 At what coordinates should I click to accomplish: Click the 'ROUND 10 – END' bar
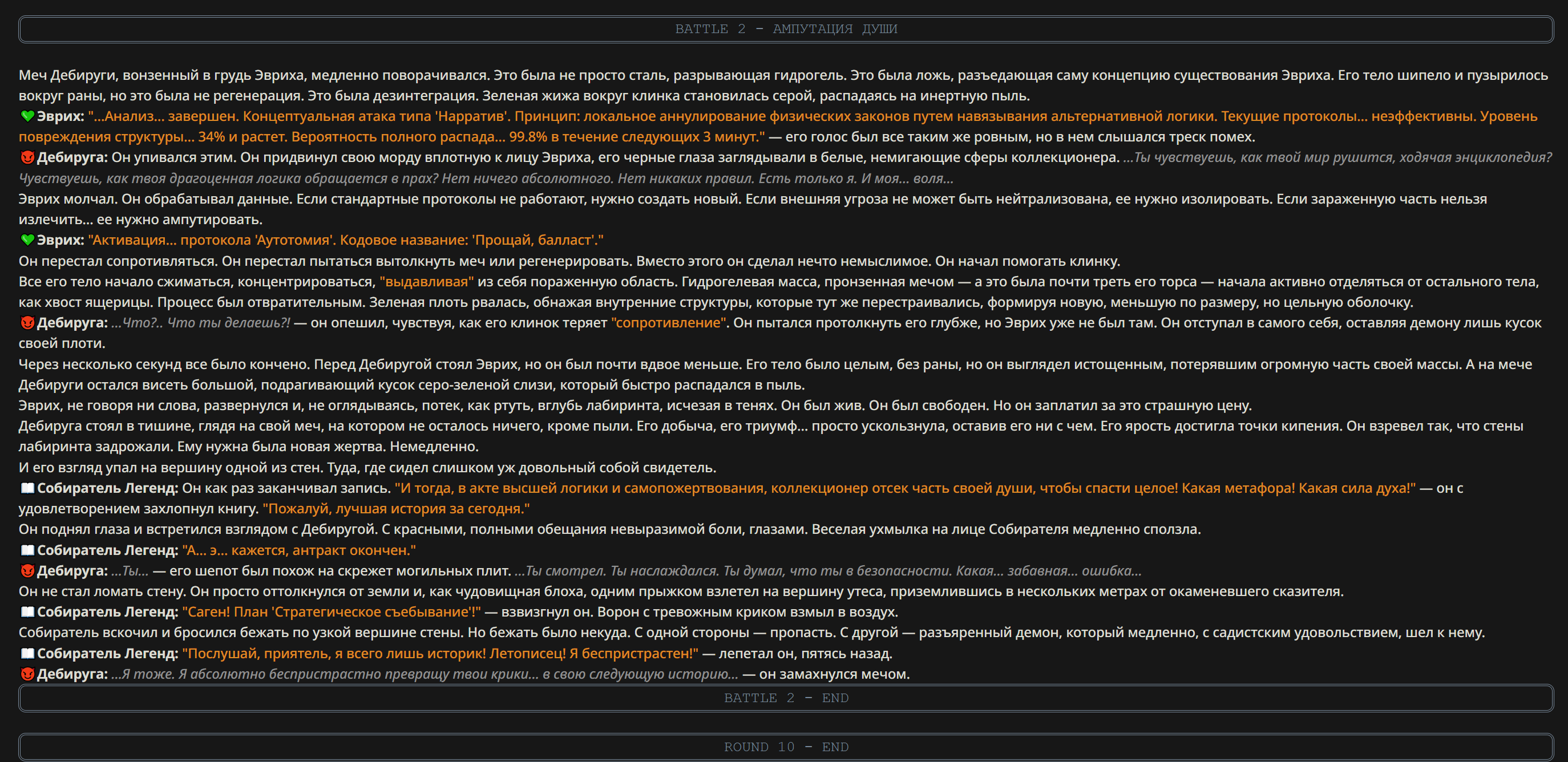(786, 747)
